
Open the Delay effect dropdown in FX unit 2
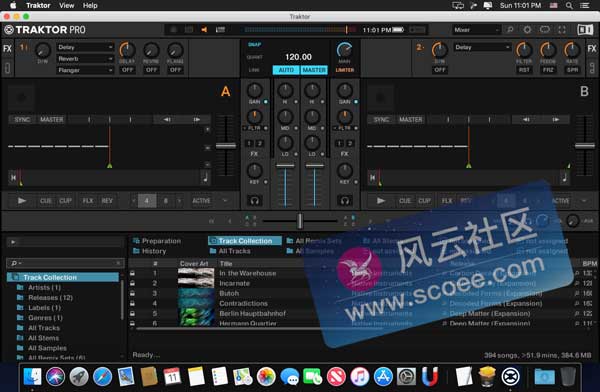pos(482,47)
